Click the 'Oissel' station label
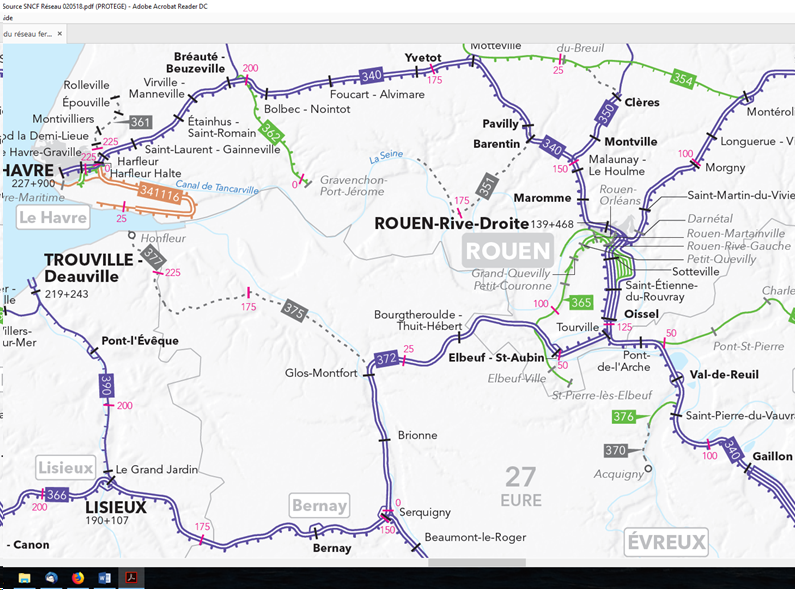Viewport: 795px width, 590px height. click(641, 314)
